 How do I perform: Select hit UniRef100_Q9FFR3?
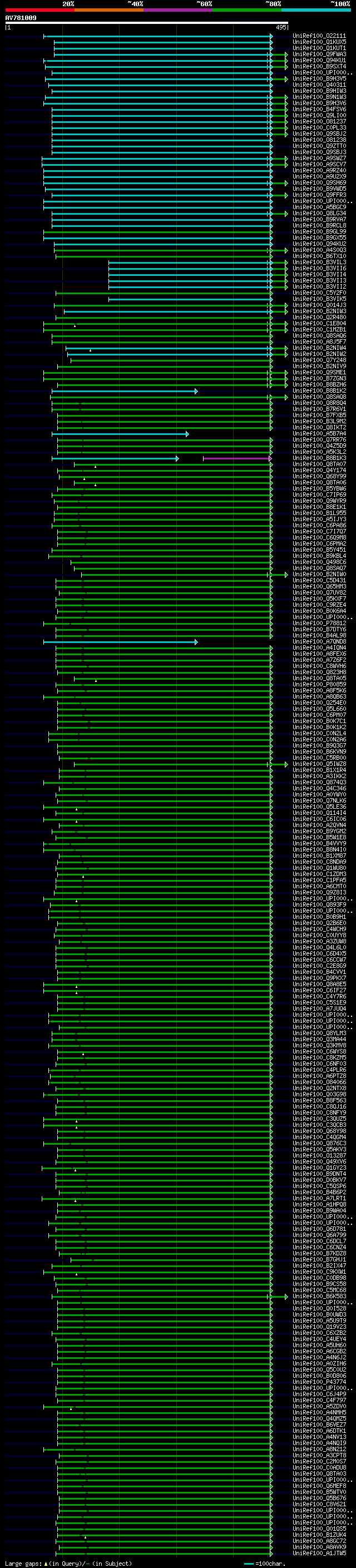(319, 195)
